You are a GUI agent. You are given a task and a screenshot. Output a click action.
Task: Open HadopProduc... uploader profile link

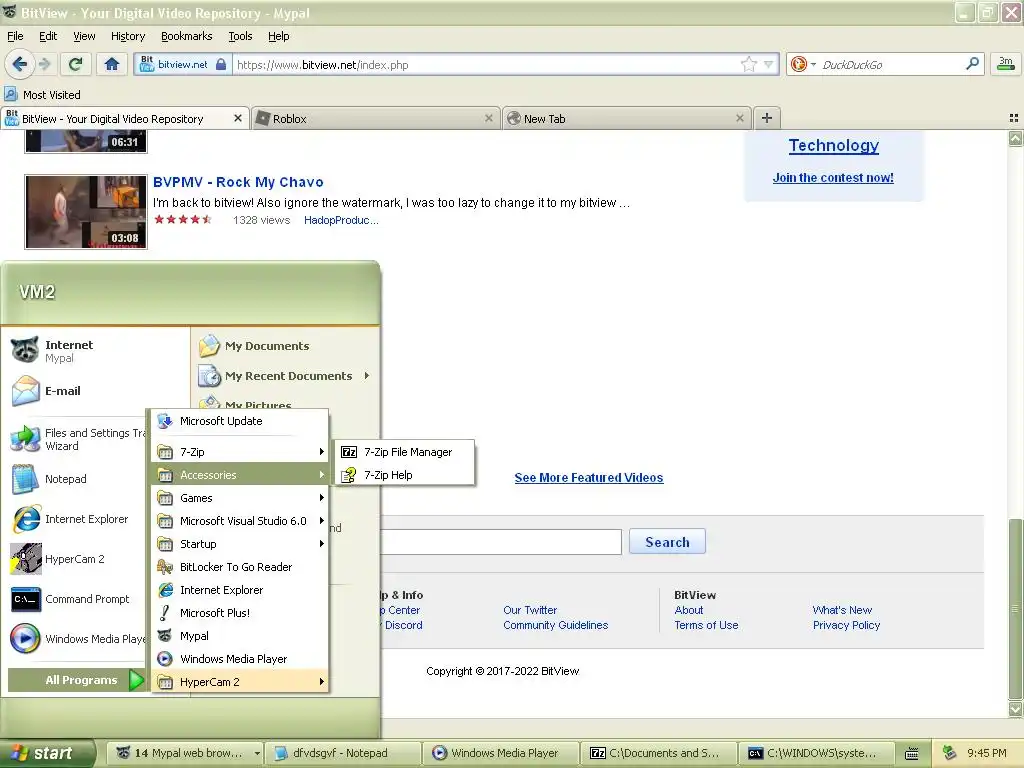[x=341, y=220]
